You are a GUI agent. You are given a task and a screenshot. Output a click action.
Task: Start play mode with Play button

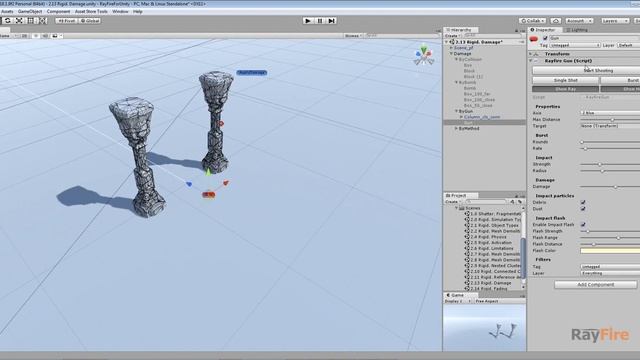308,21
